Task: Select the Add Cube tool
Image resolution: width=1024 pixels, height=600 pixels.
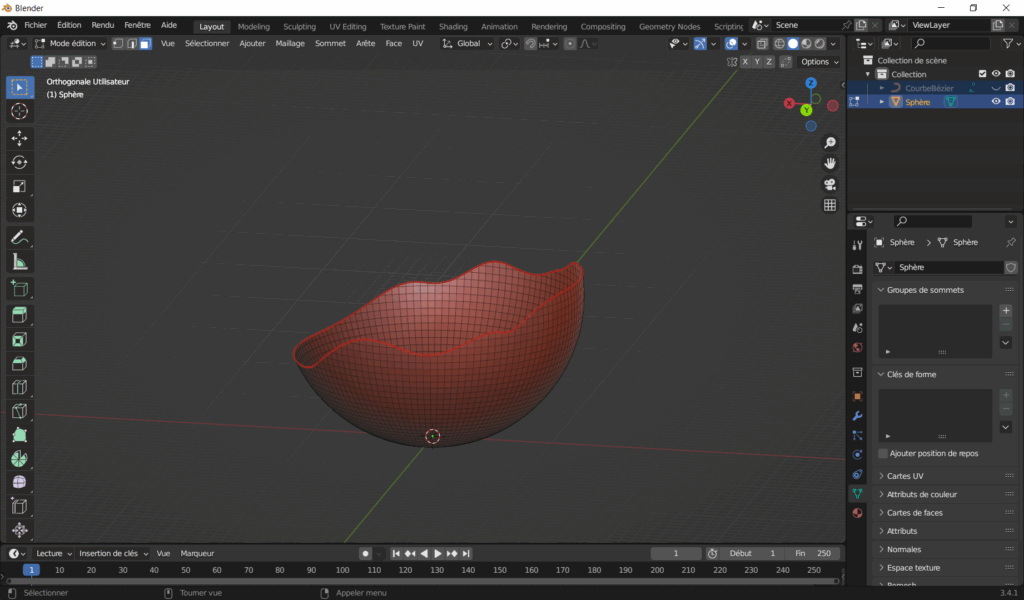Action: point(20,289)
